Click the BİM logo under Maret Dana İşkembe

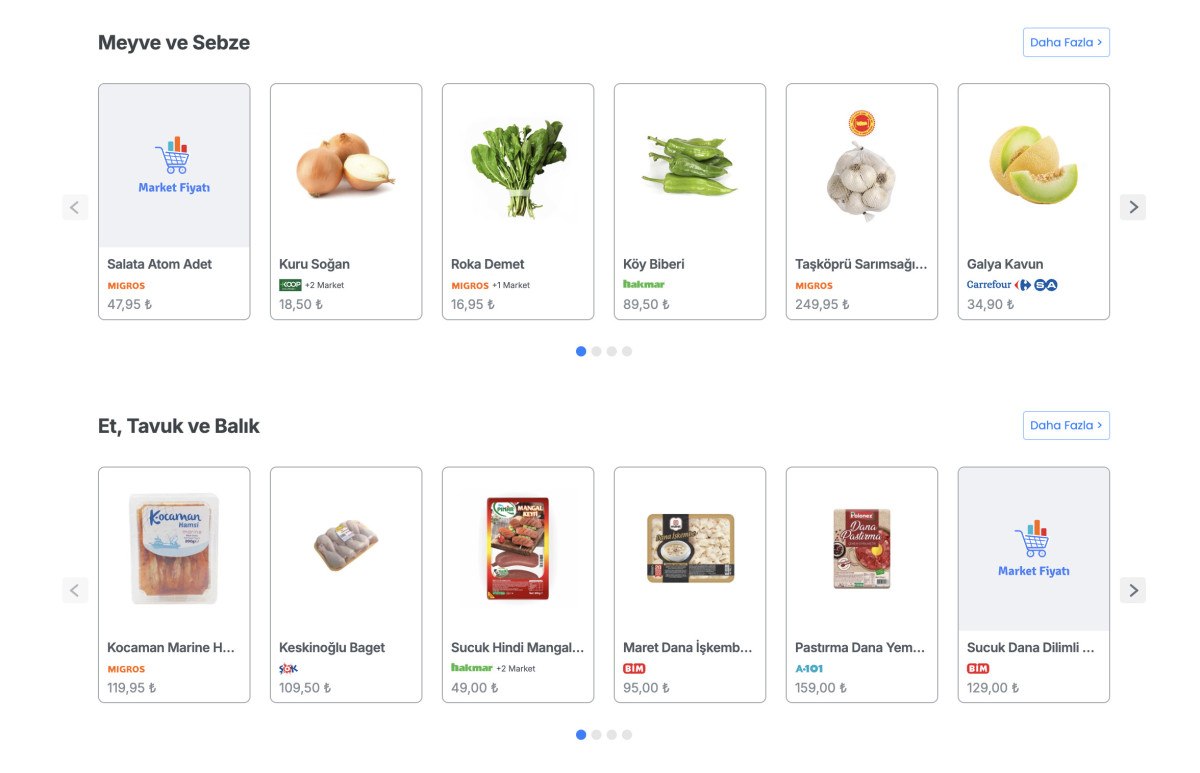pos(634,668)
